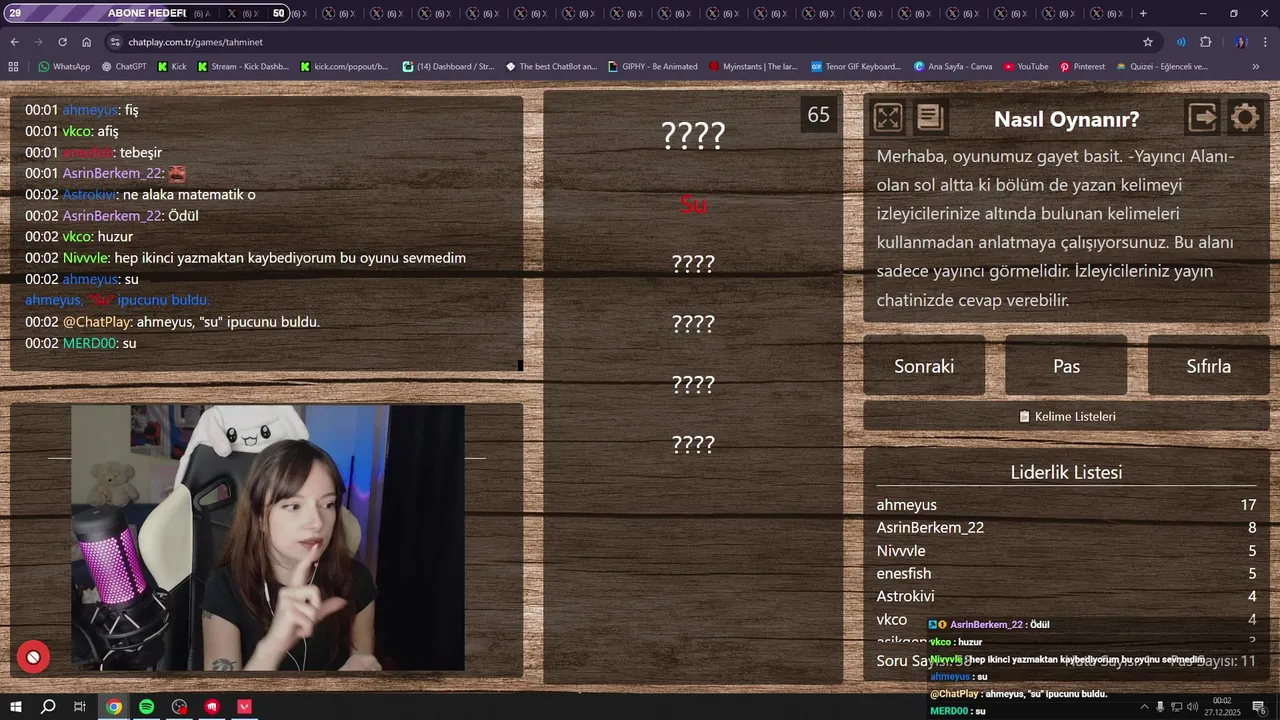The height and width of the screenshot is (720, 1280).
Task: Show more bookmarks with the chevron
Action: [x=1256, y=67]
